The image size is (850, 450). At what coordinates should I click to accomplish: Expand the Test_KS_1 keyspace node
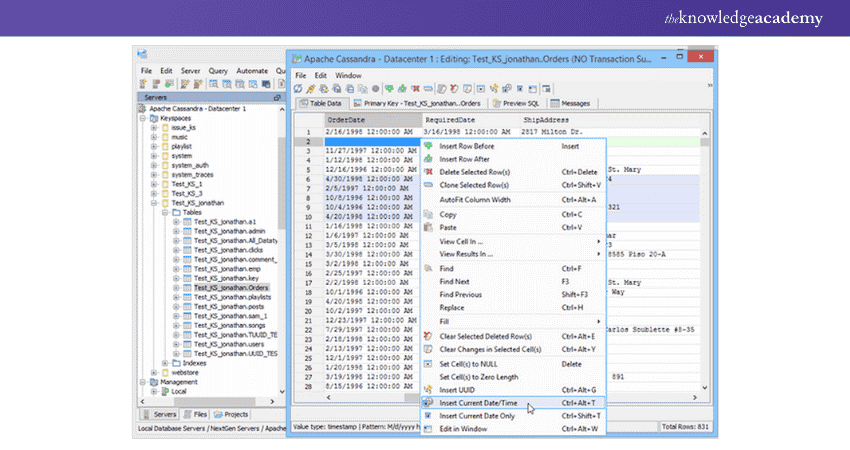pos(154,184)
